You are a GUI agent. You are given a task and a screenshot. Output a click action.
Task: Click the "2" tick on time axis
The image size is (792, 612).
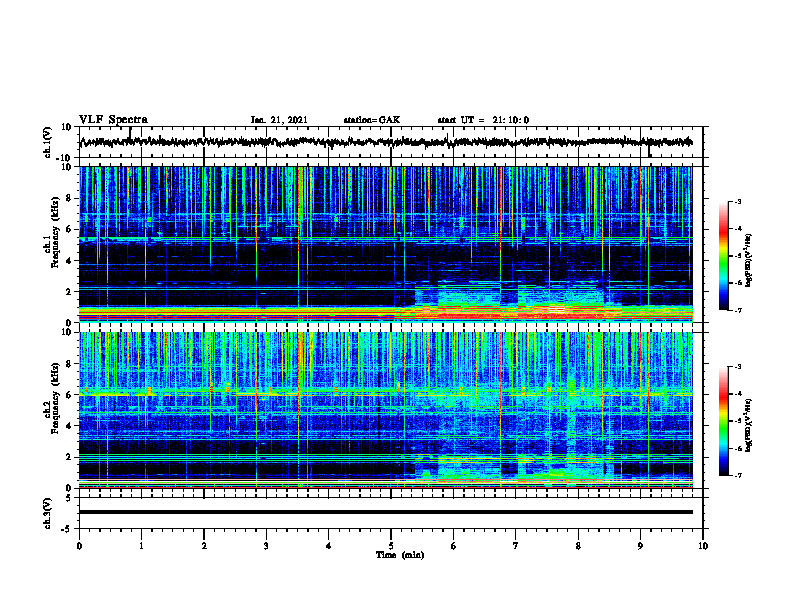click(204, 546)
